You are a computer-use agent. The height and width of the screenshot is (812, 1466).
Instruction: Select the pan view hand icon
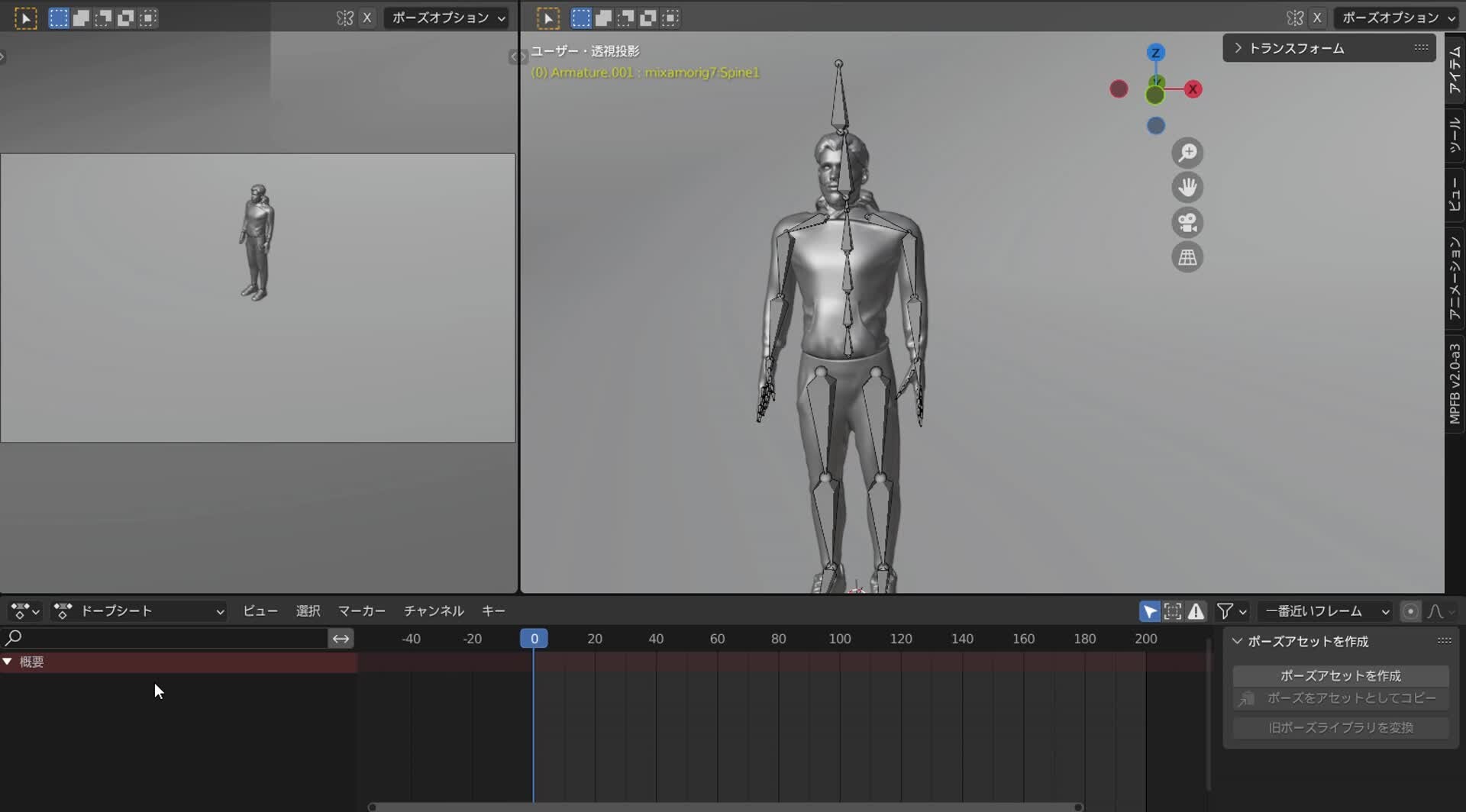(1187, 187)
